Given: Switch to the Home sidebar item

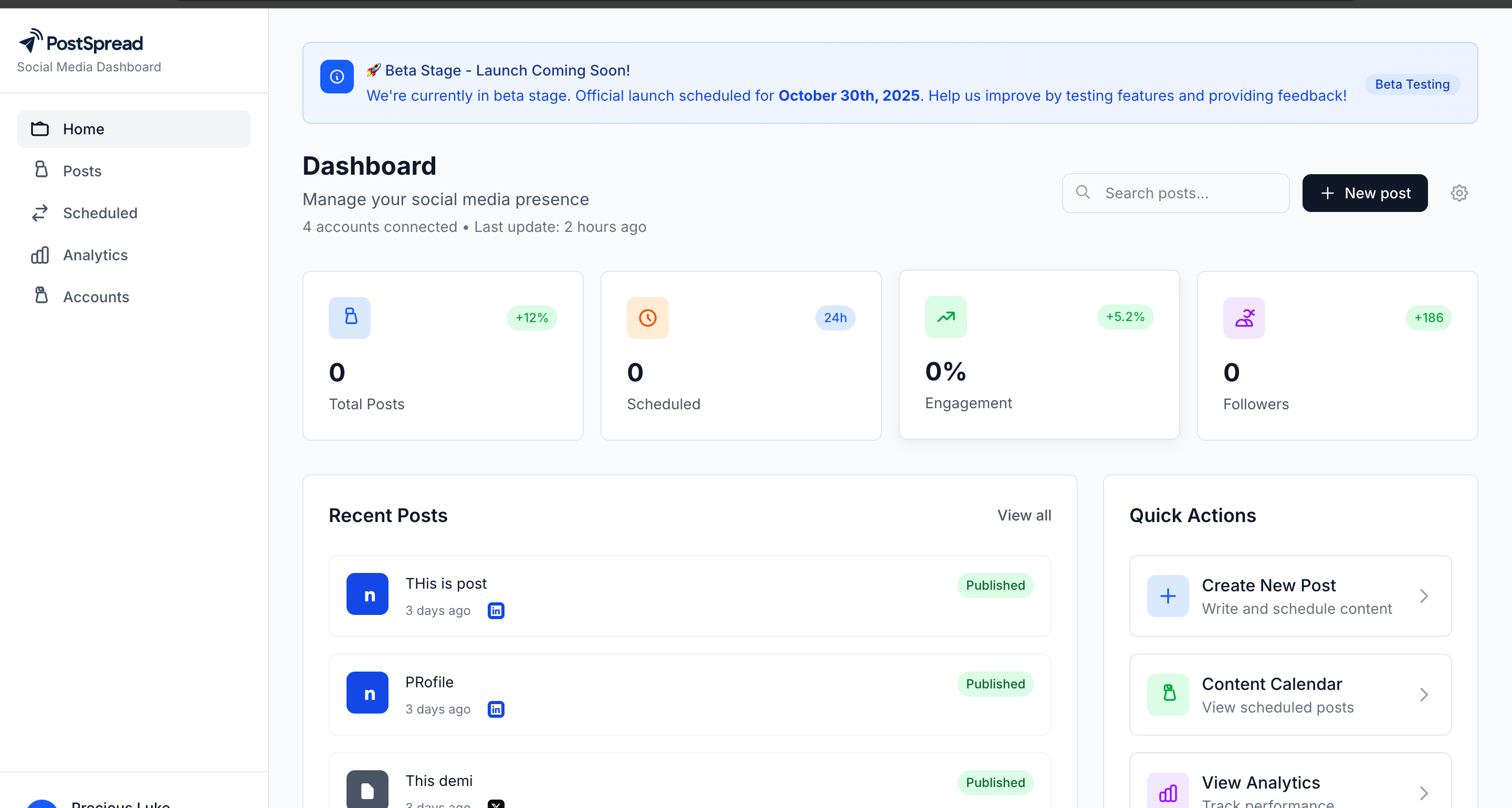Looking at the screenshot, I should pyautogui.click(x=83, y=129).
